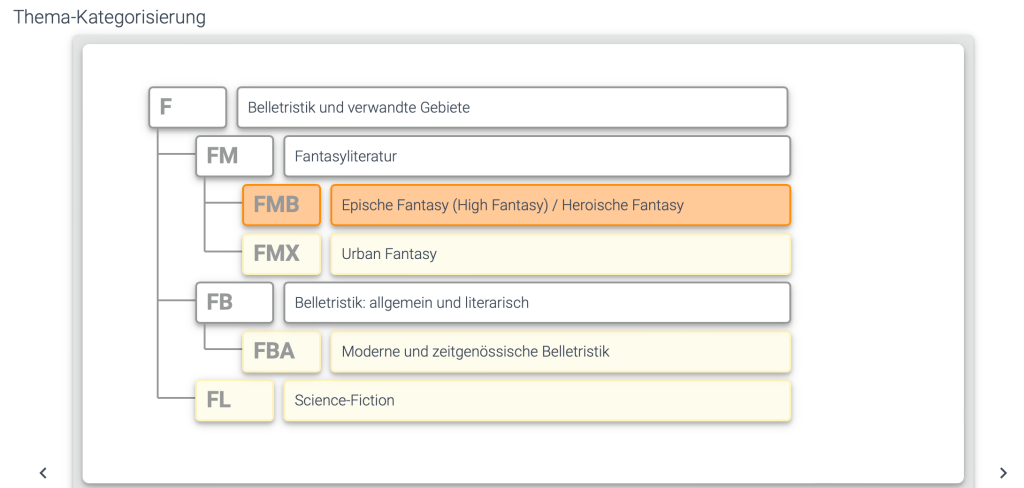Advance to the next slide with right chevron

[1003, 473]
